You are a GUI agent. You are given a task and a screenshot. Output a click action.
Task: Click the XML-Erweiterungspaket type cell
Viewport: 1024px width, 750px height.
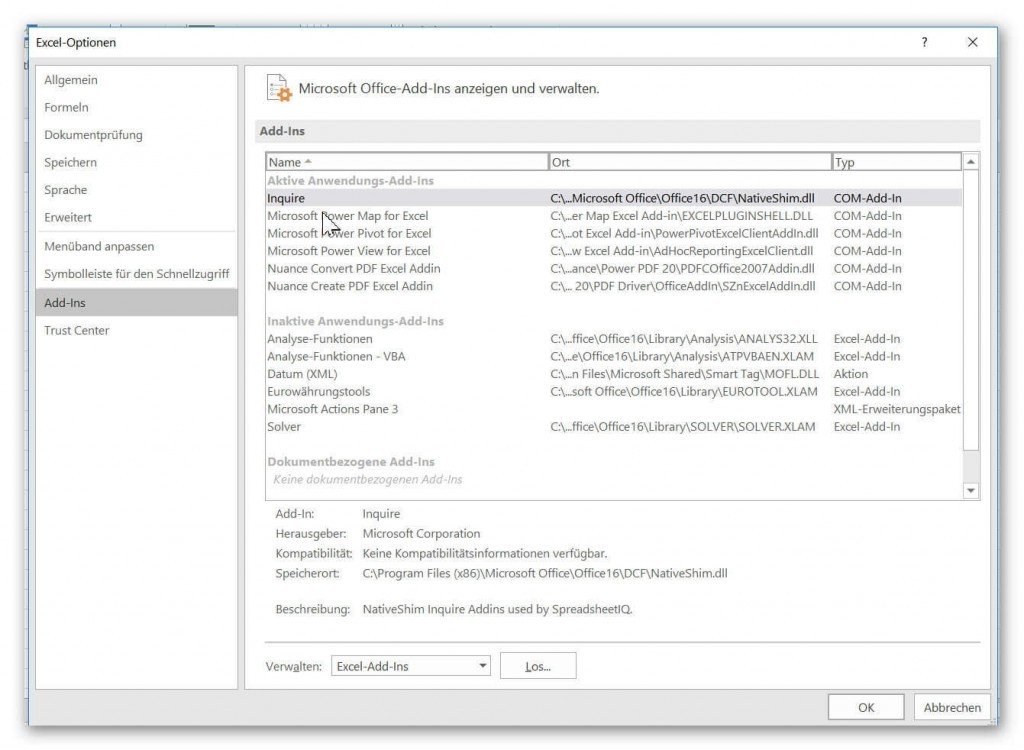click(897, 409)
